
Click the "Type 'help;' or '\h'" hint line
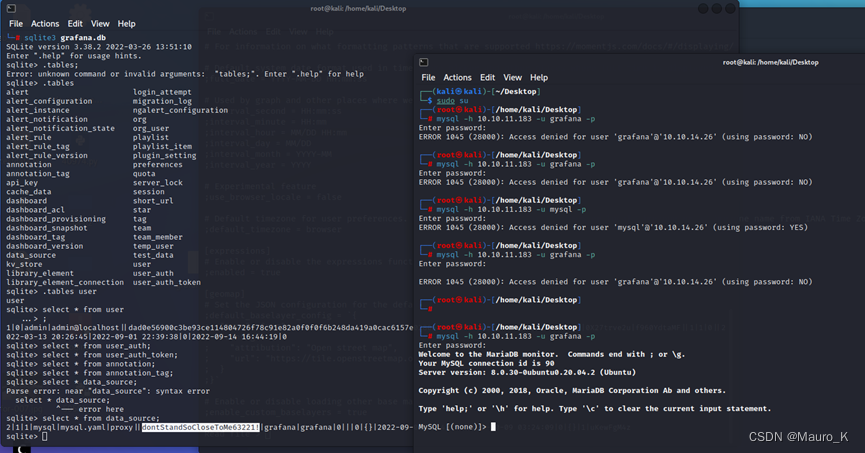[x=595, y=409]
